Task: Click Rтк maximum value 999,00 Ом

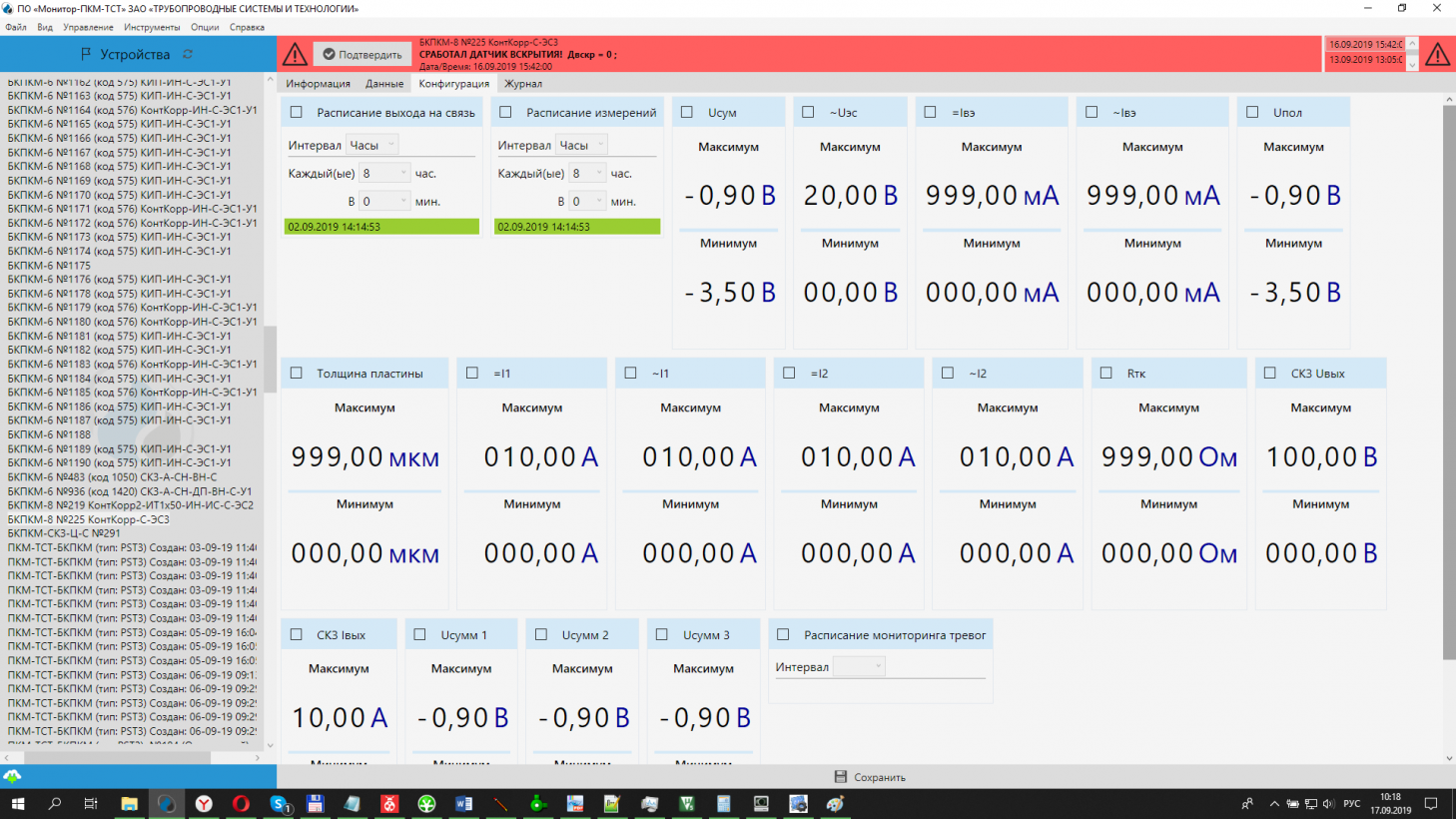Action: coord(1169,457)
